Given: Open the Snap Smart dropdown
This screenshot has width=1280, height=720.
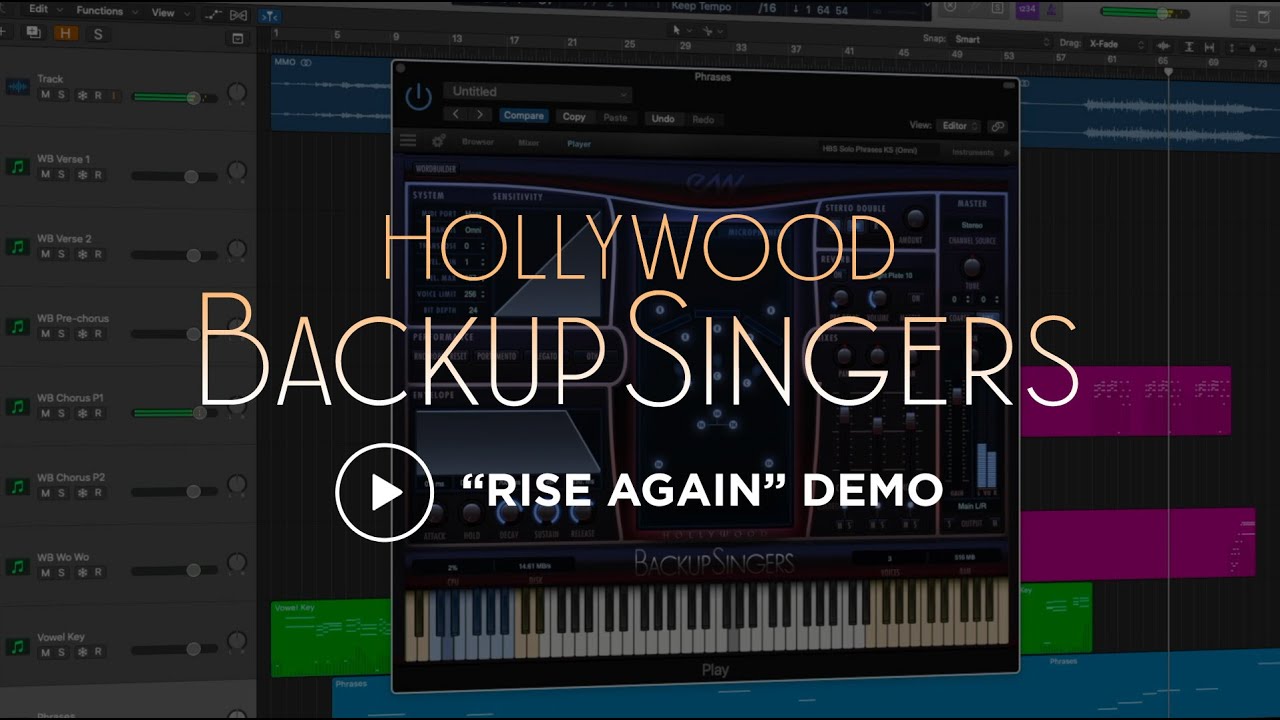Looking at the screenshot, I should tap(1003, 40).
